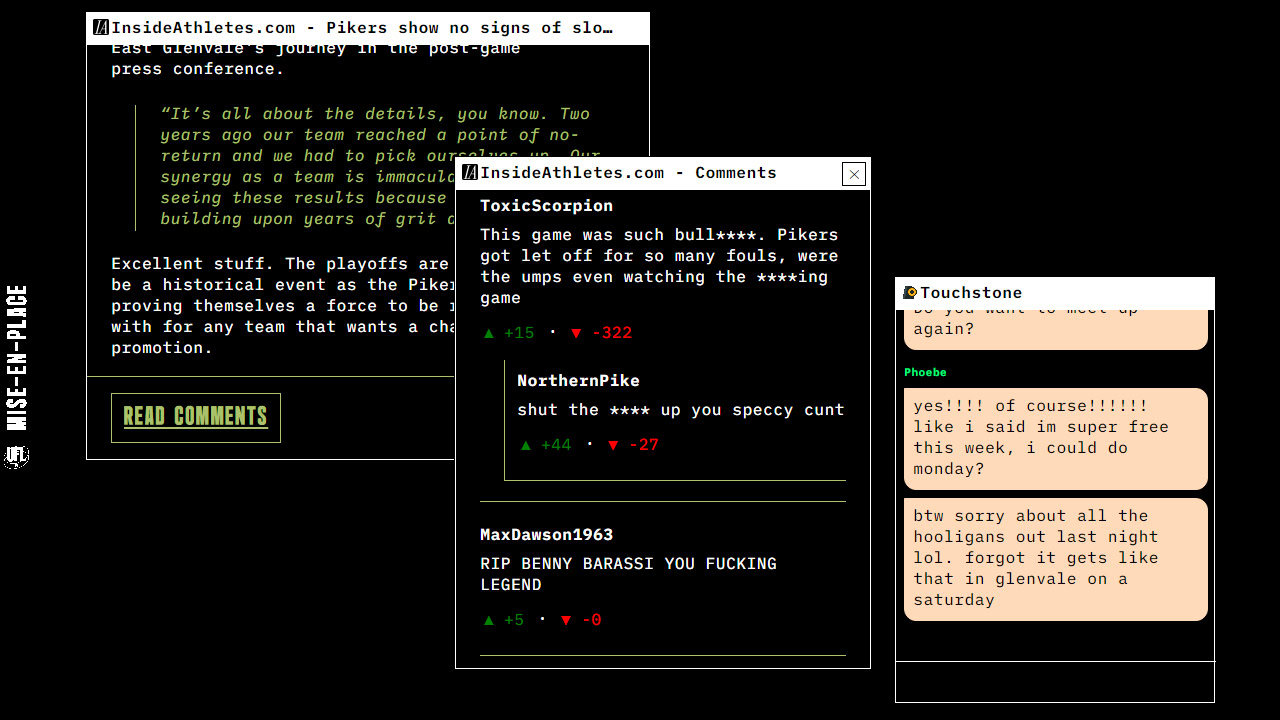1280x720 pixels.
Task: Open NorthernPike's username profile
Action: click(x=578, y=381)
